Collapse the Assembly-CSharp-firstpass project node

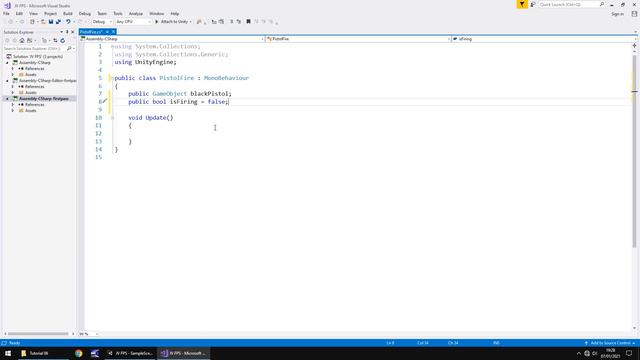tap(7, 99)
